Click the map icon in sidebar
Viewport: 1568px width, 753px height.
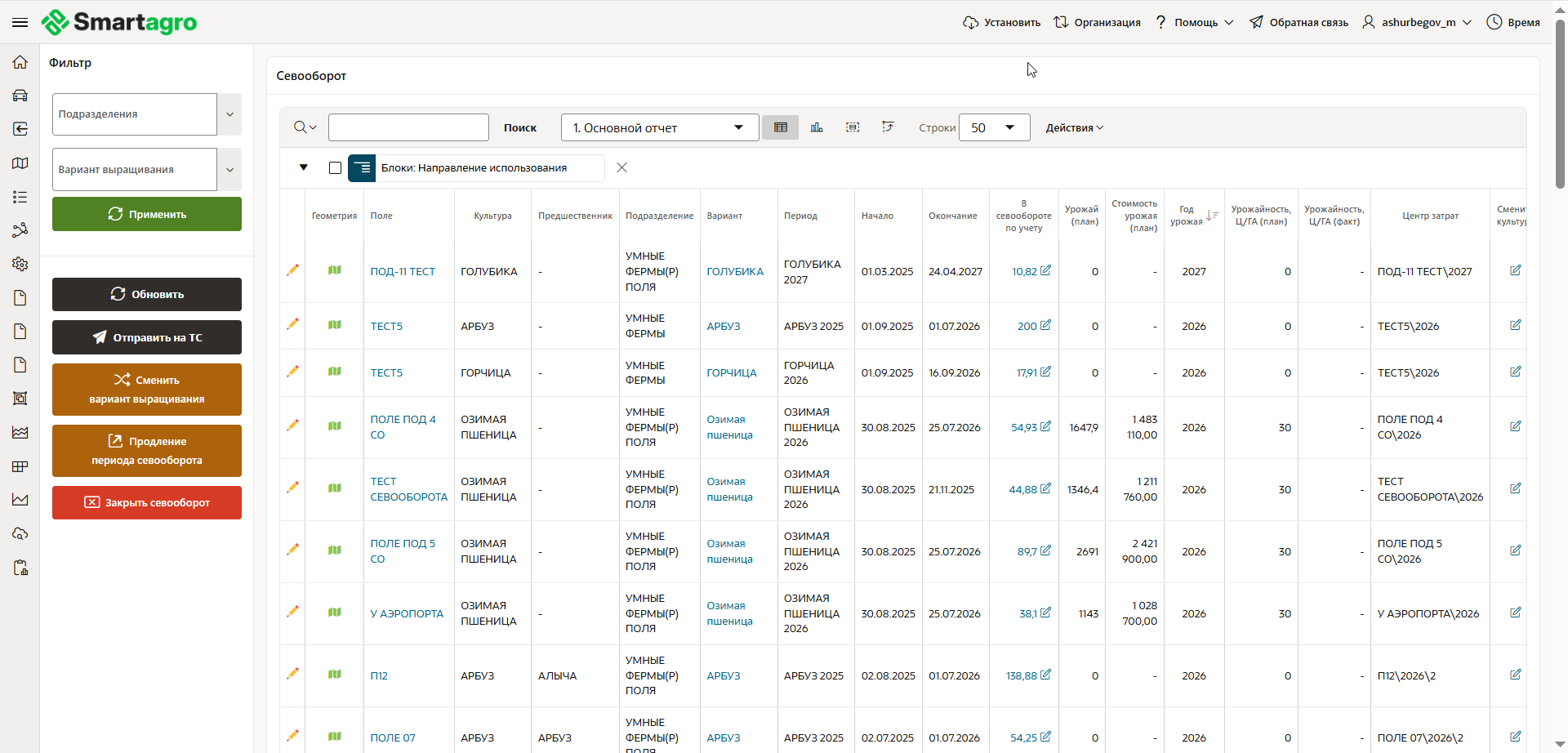click(x=20, y=163)
